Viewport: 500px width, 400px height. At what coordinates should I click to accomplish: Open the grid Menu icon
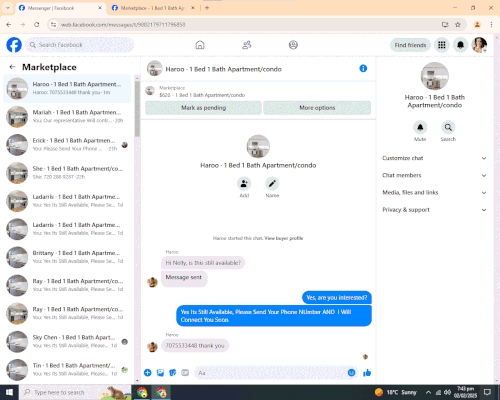tap(442, 45)
